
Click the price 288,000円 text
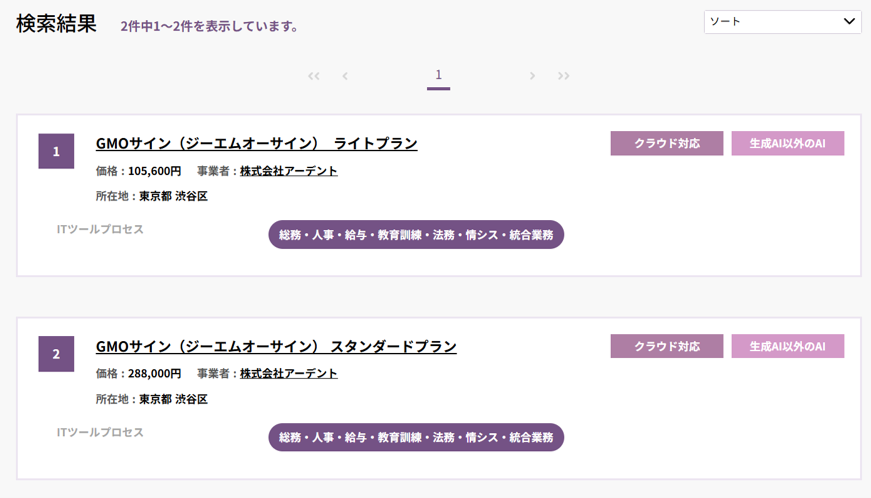[154, 374]
